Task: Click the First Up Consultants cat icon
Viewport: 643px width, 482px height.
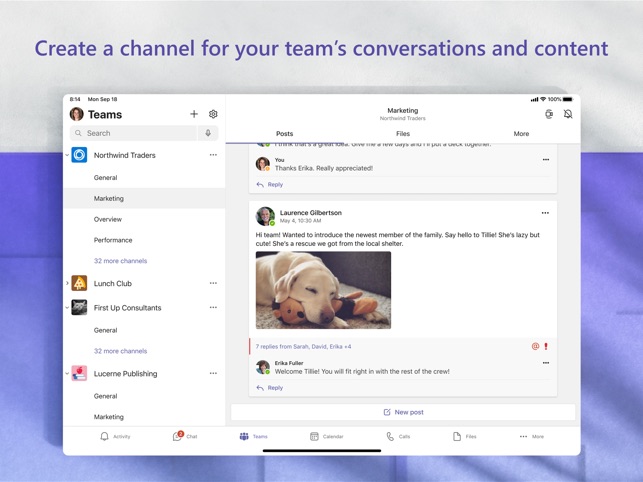Action: point(79,307)
